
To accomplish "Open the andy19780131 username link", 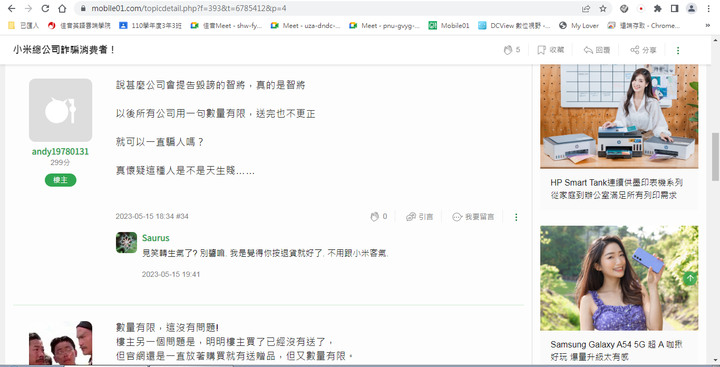I will [x=60, y=152].
